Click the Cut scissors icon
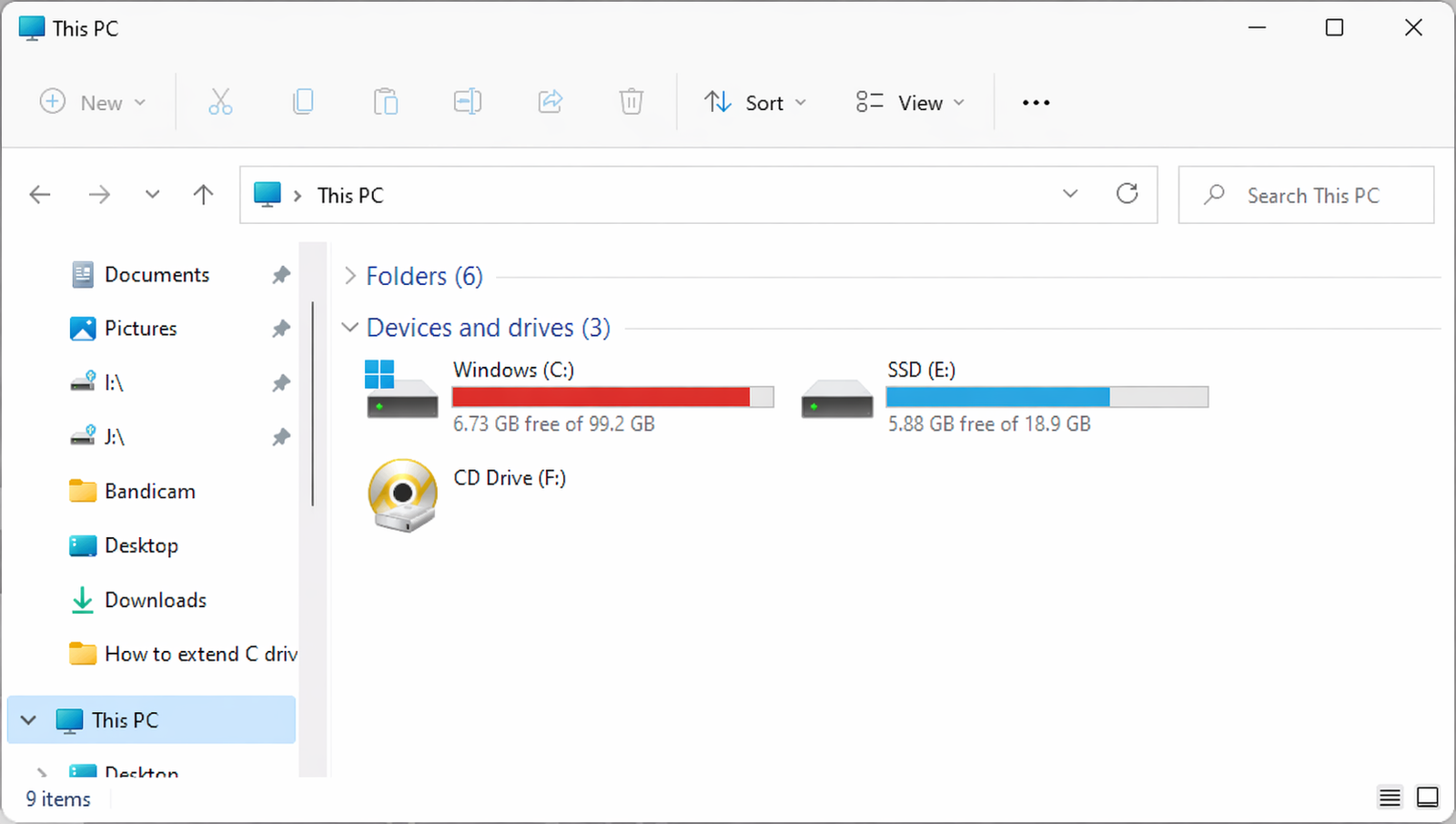 220,102
